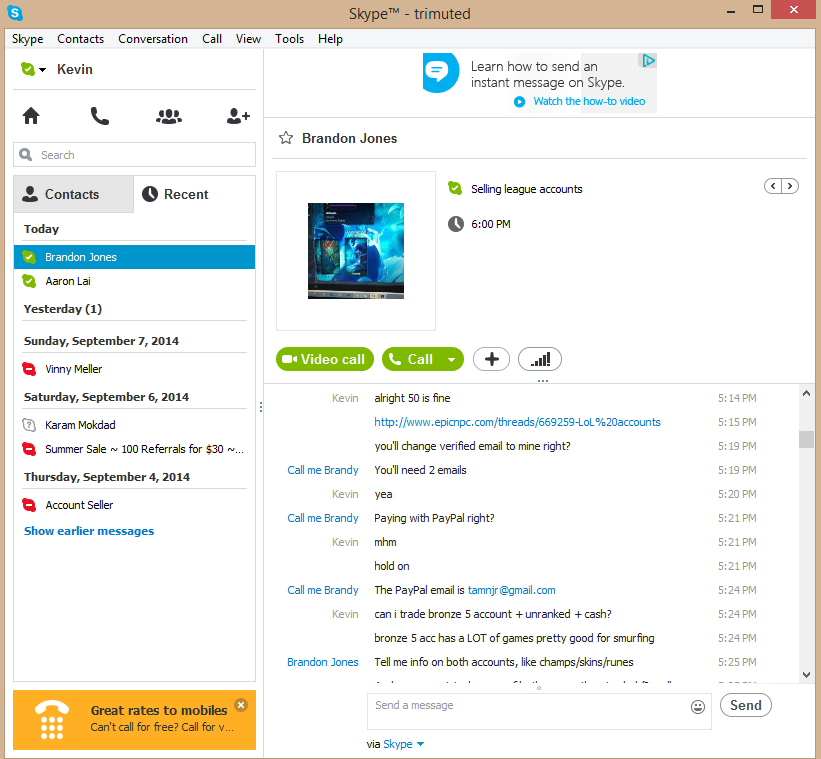The width and height of the screenshot is (821, 759).
Task: Click the 6:00 PM local time clock icon
Action: [x=456, y=224]
